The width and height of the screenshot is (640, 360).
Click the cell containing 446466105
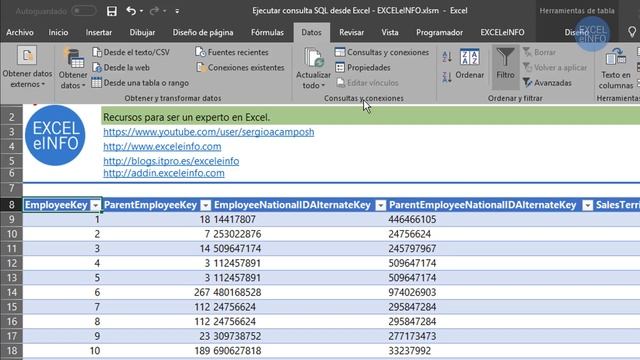point(490,219)
